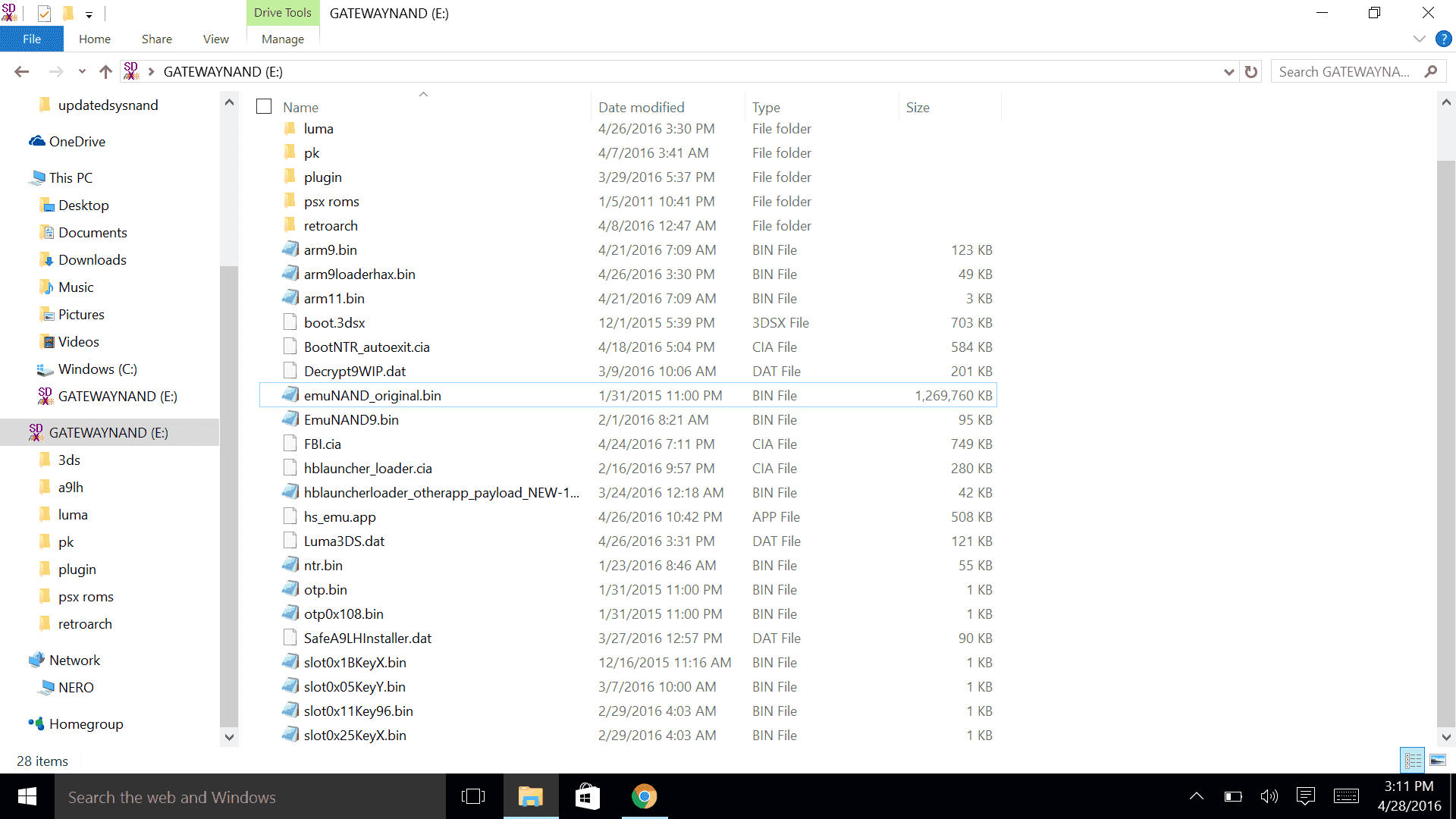This screenshot has height=819, width=1456.
Task: Select the arm9.bin file icon
Action: tap(290, 249)
